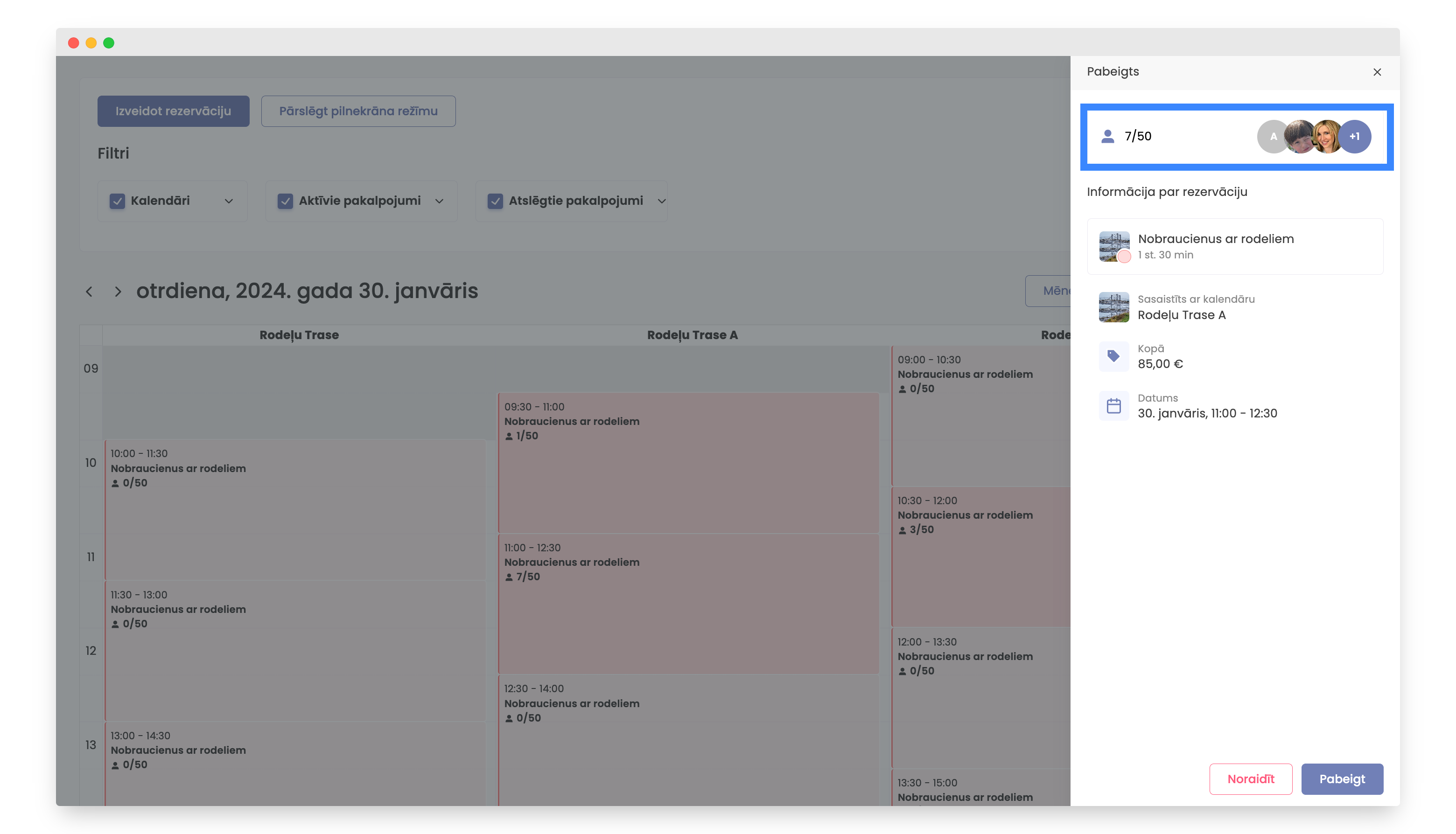This screenshot has height=834, width=1456.
Task: Click the person icon beside 7/50
Action: [1107, 136]
